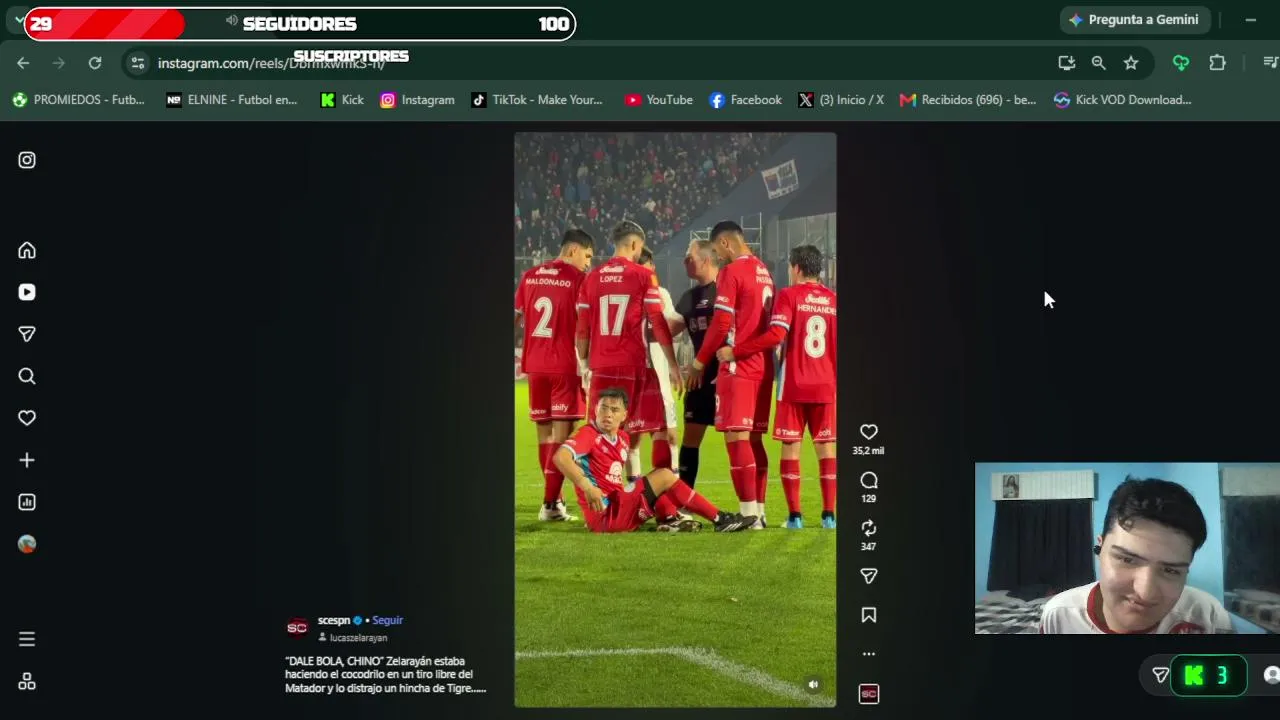Screen dimensions: 1280x720
Task: Open the ELNINE bookmark
Action: tap(232, 100)
